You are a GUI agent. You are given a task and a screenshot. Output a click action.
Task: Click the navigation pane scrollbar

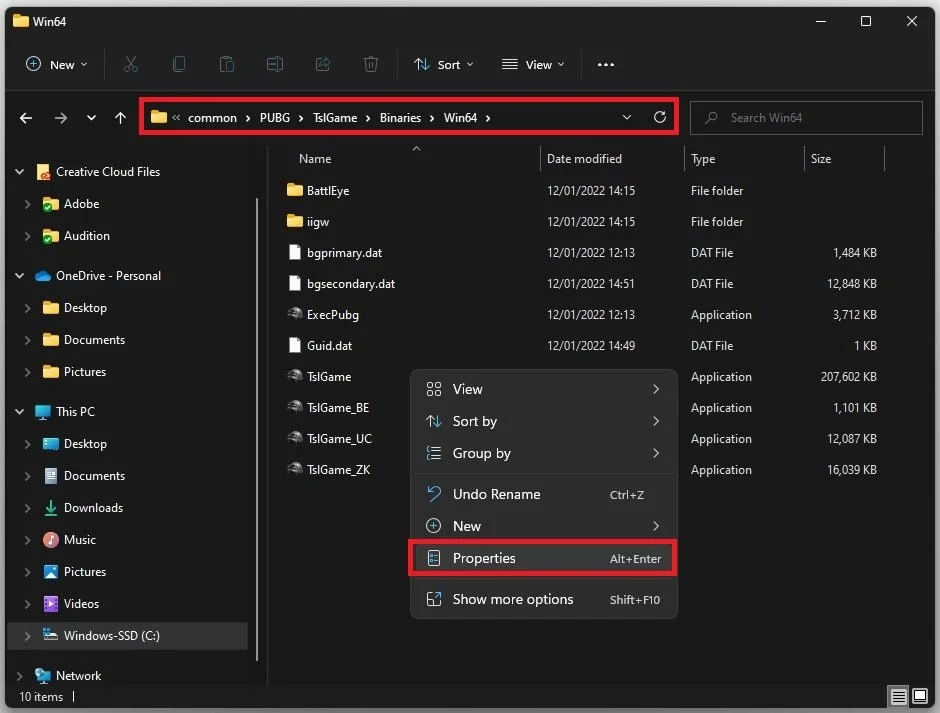[x=257, y=429]
